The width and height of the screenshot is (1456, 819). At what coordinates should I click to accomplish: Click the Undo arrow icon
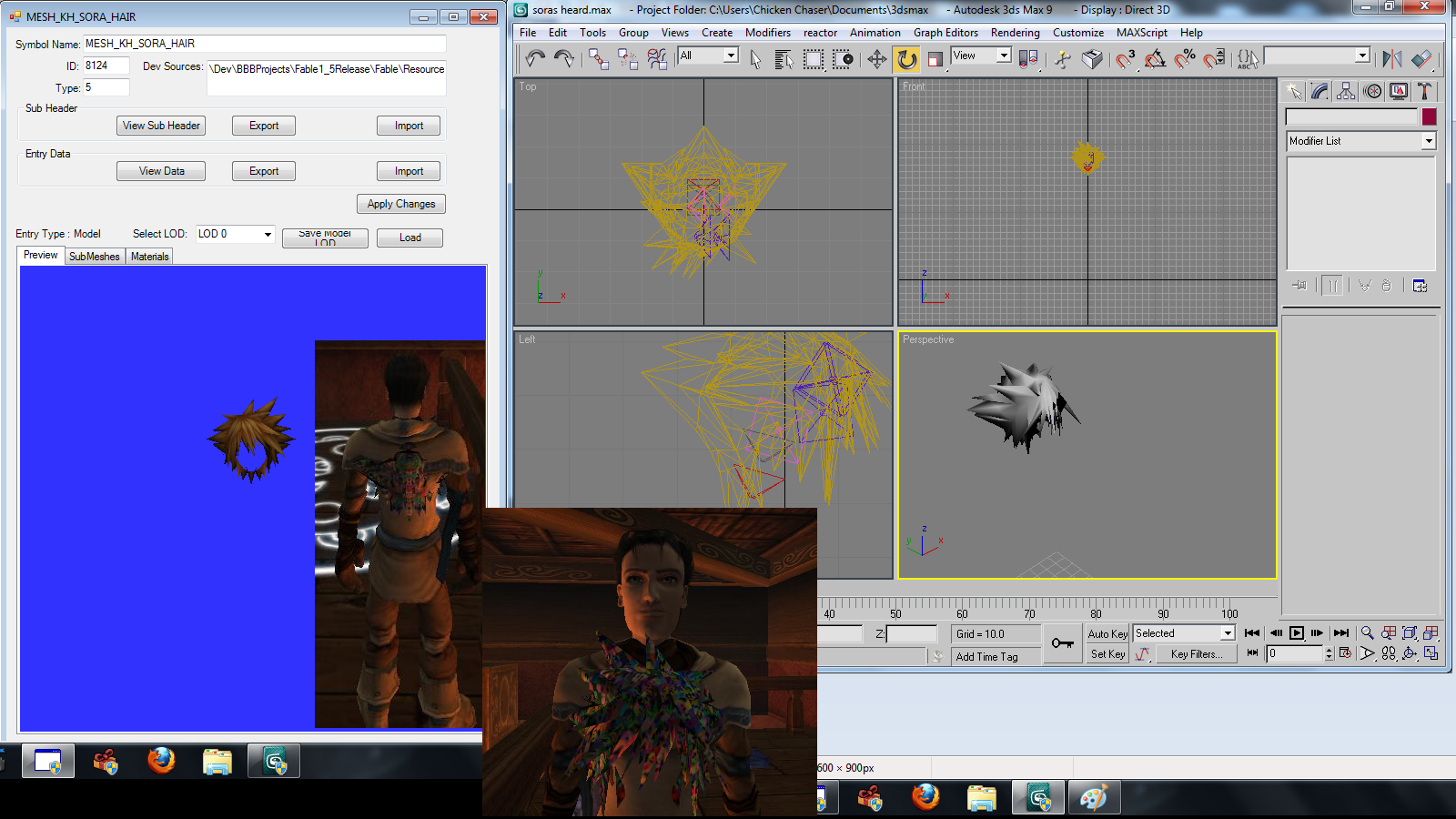pyautogui.click(x=535, y=59)
